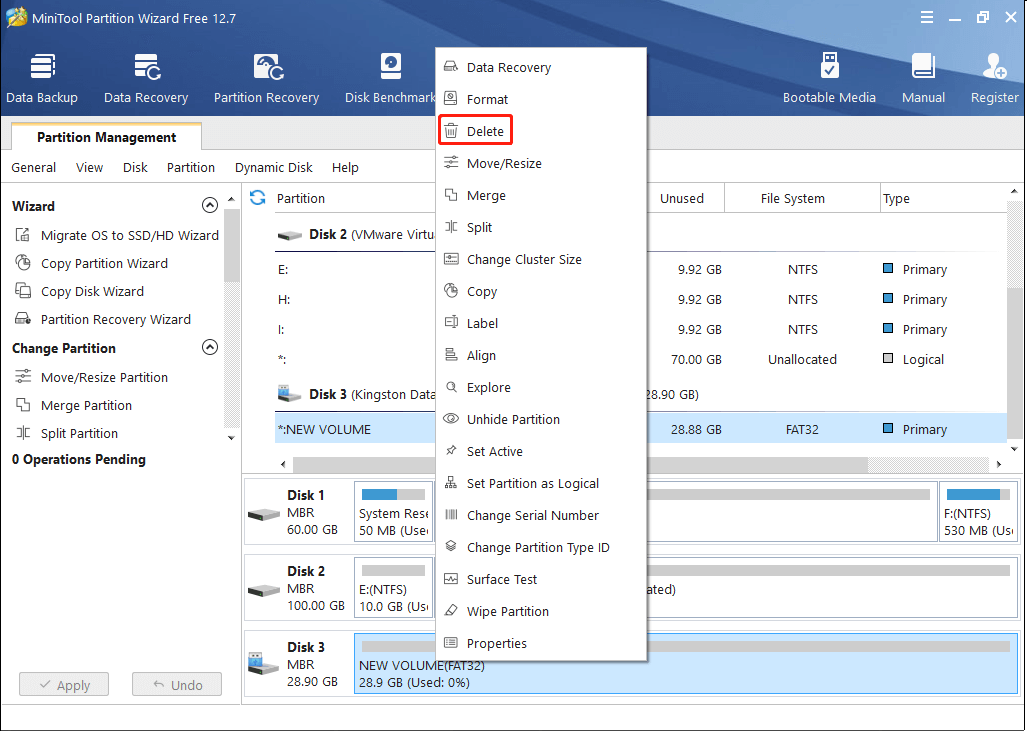Screen dimensions: 1027x731
Task: Open the Data Backup tool icon
Action: tap(42, 67)
